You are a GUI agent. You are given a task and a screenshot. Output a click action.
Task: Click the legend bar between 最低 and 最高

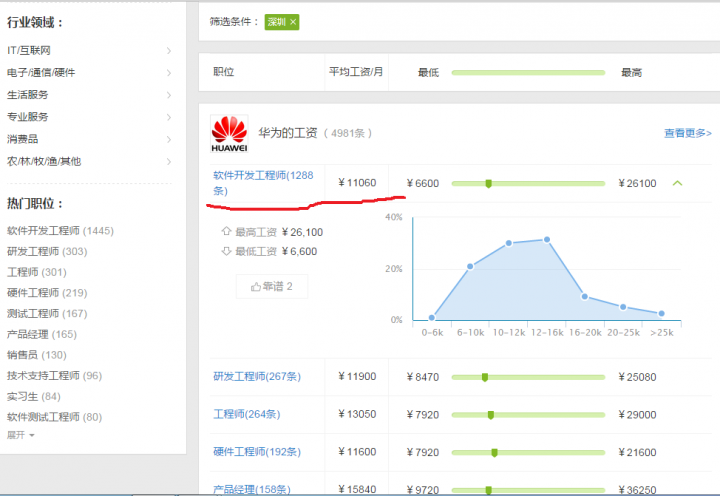(529, 73)
